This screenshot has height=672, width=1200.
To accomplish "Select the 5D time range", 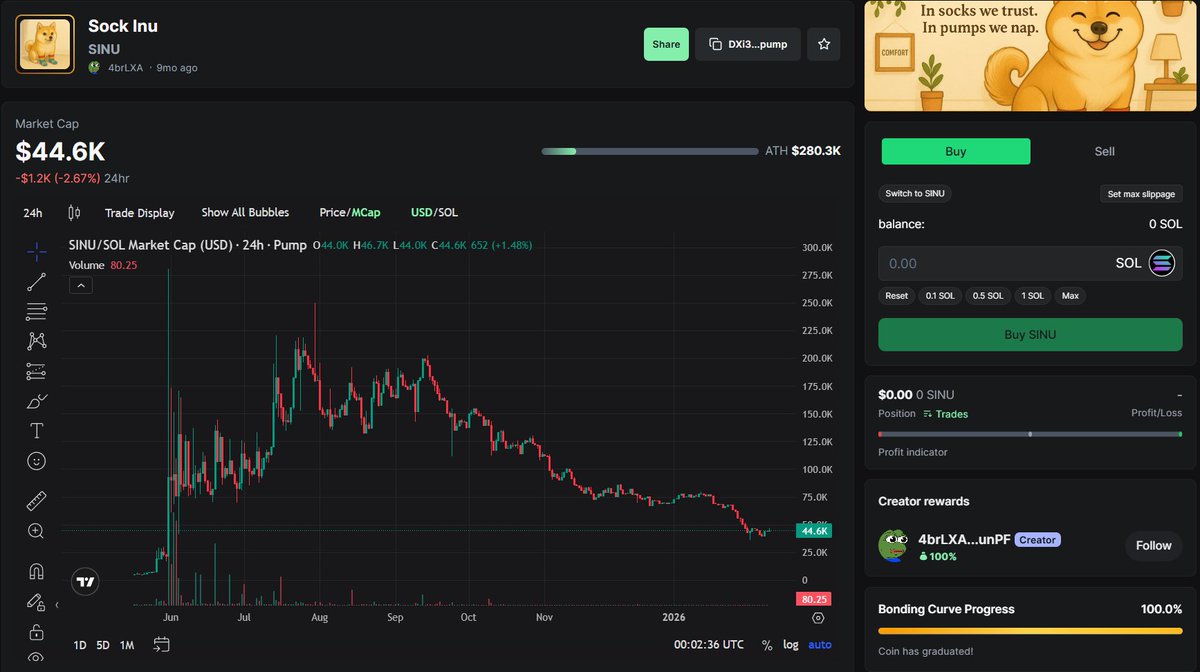I will point(103,645).
